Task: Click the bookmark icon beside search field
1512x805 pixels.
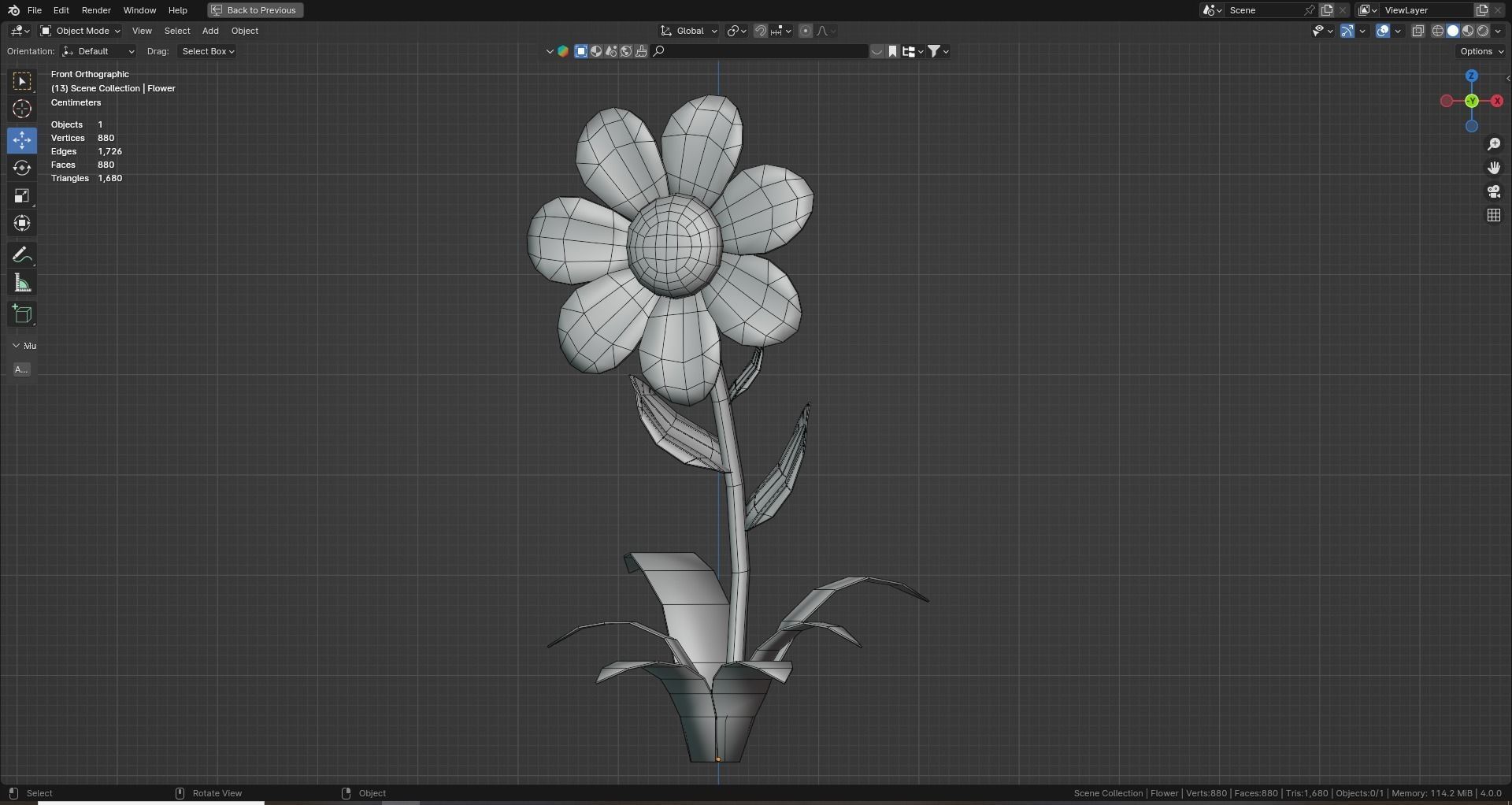Action: click(893, 51)
